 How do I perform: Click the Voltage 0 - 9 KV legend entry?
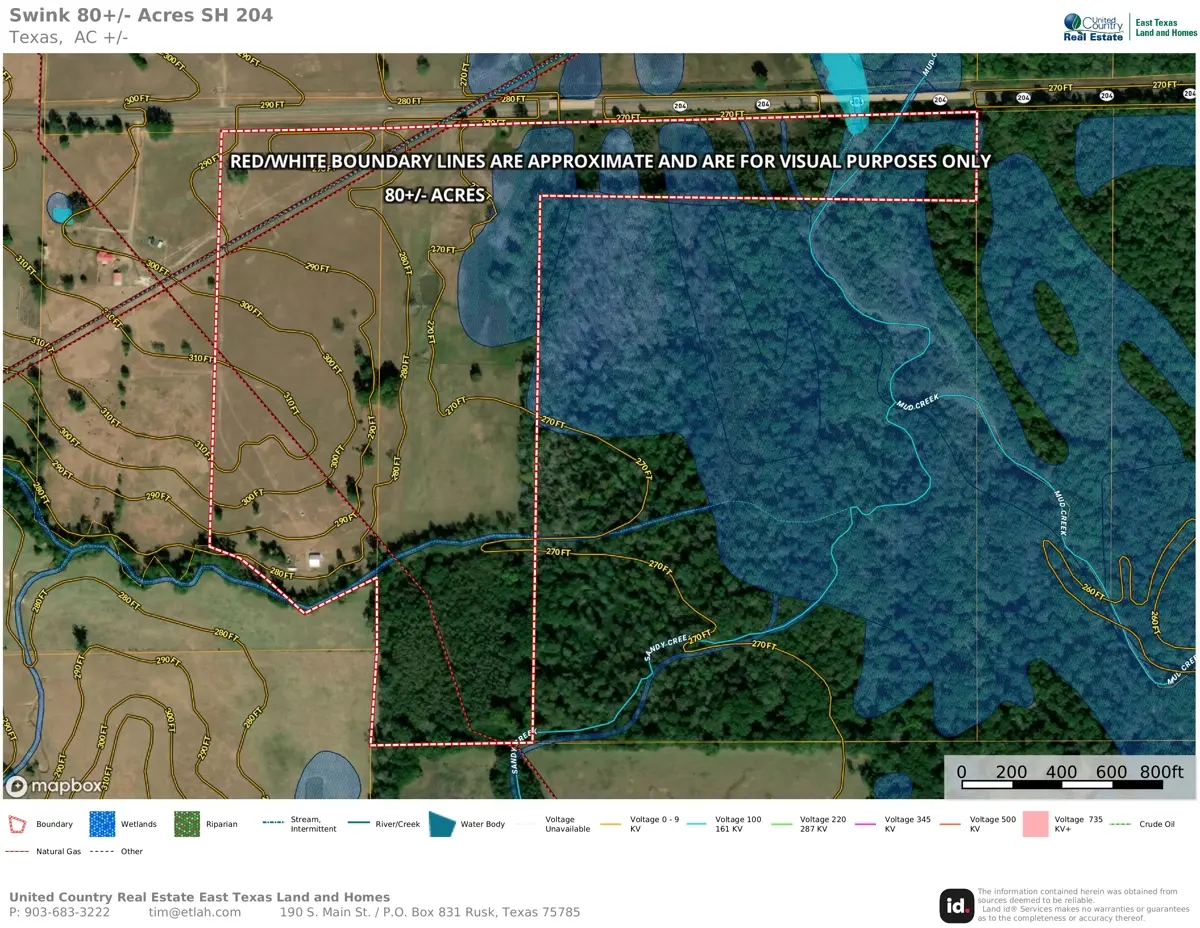(x=642, y=824)
